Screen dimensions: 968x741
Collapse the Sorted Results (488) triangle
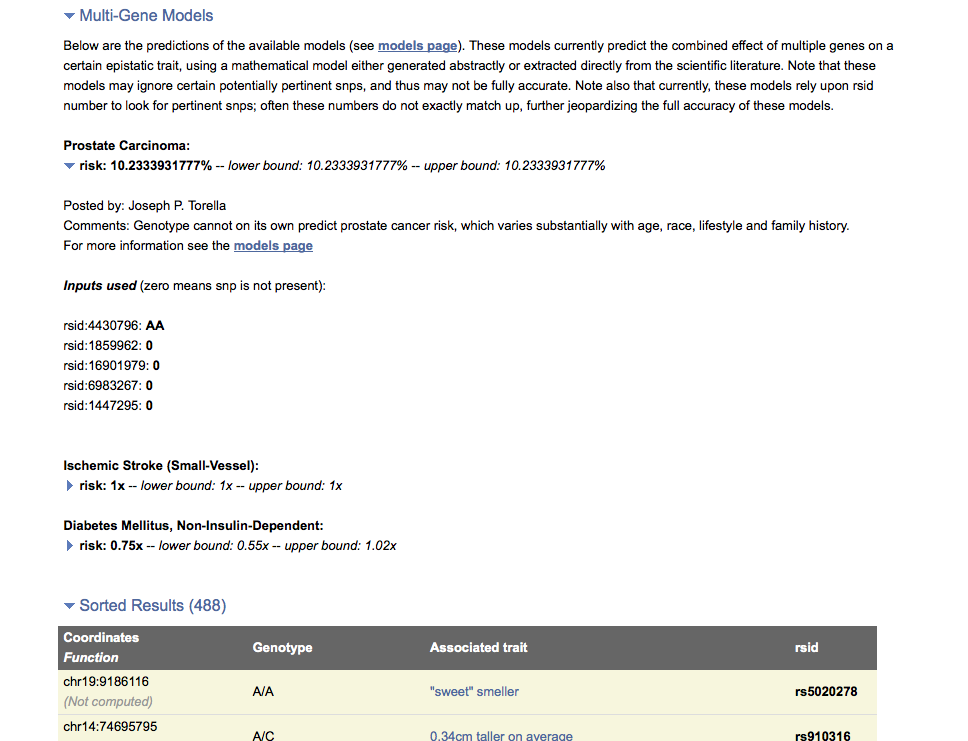click(69, 606)
